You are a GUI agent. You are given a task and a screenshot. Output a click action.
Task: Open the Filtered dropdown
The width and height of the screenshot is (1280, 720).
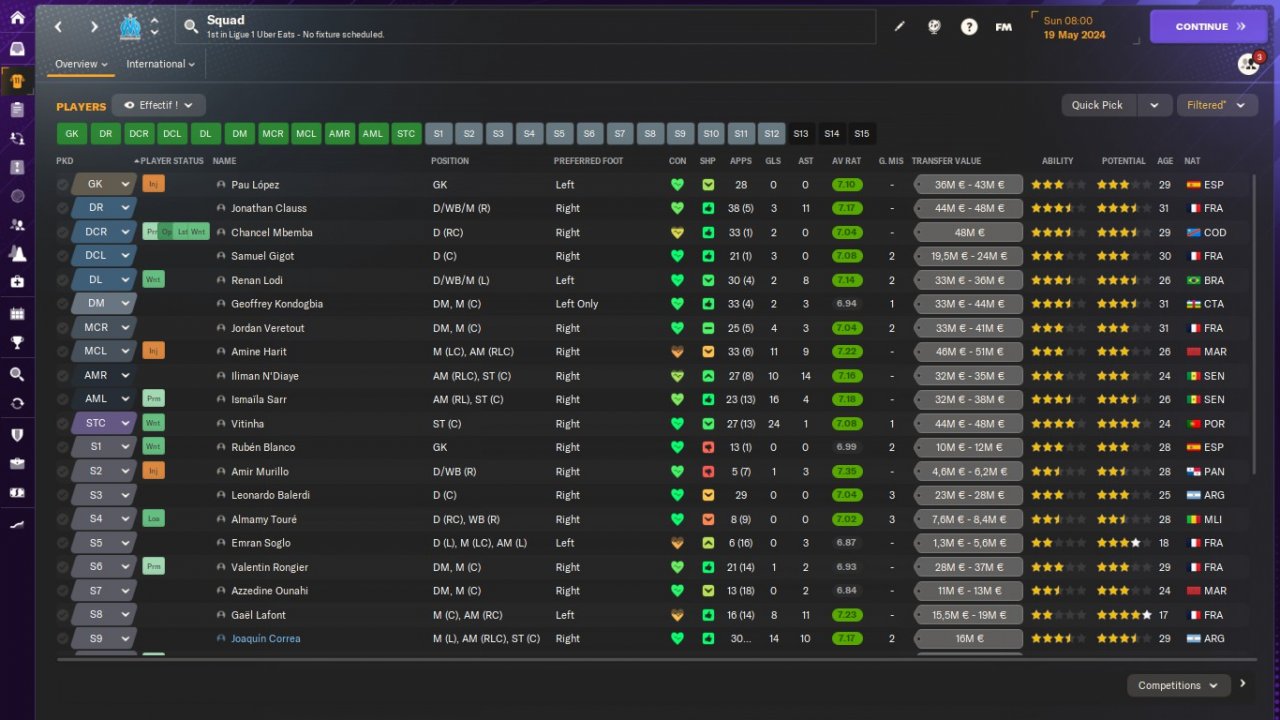[1215, 105]
